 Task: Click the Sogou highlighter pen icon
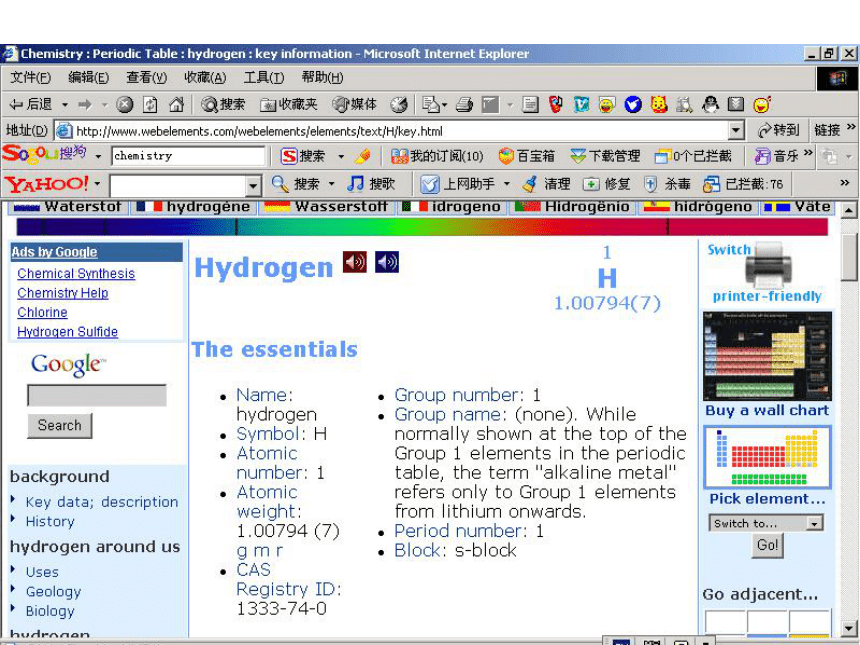(362, 156)
